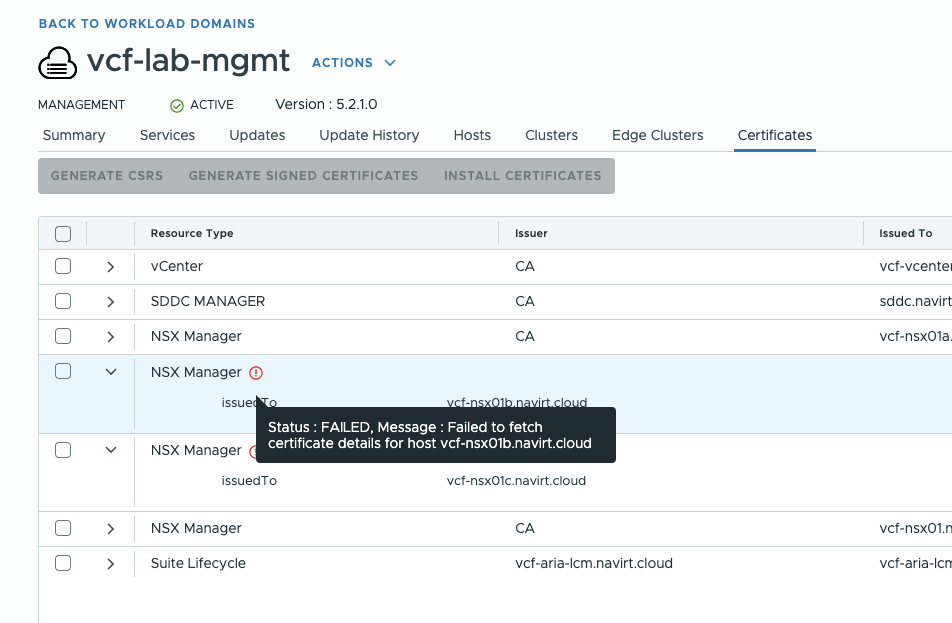
Task: Click the Suite Lifecycle resource type cell
Action: point(198,563)
